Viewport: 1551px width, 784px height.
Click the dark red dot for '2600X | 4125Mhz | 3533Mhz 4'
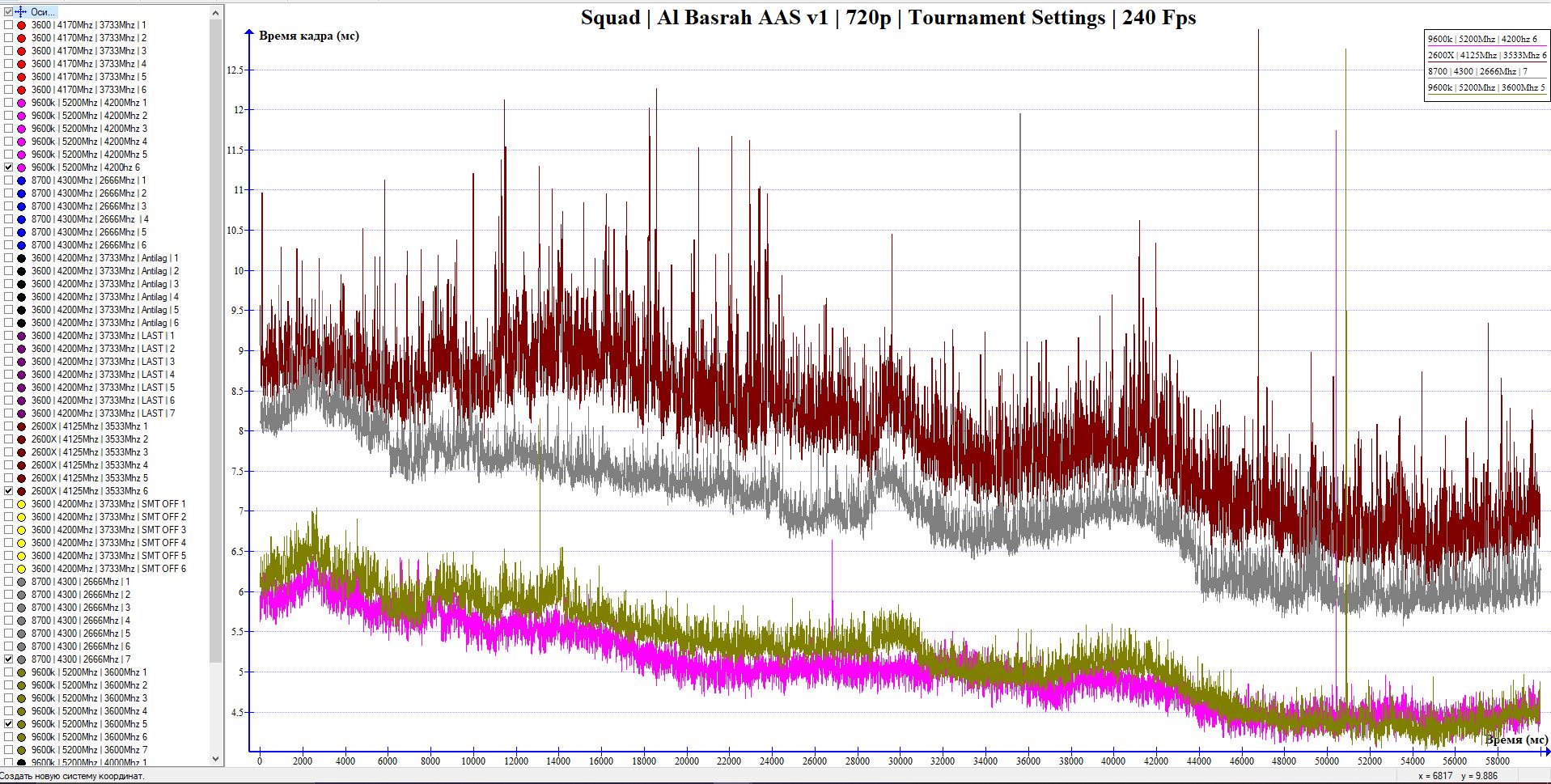[22, 465]
